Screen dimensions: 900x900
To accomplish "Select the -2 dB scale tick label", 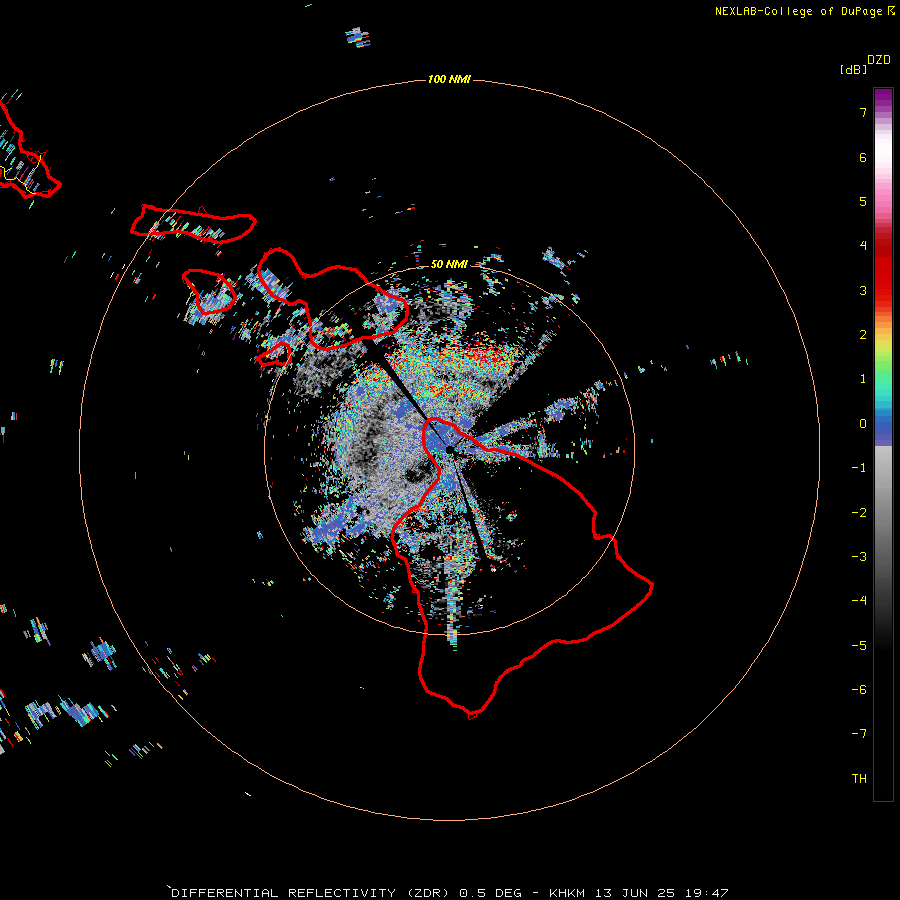I will coord(859,513).
